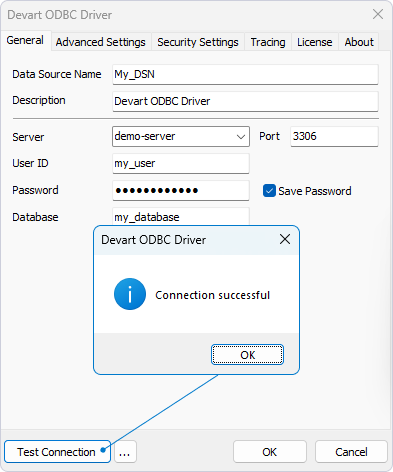Screen dimensions: 393x472
Task: Click the Test Connection button
Action: (x=57, y=452)
